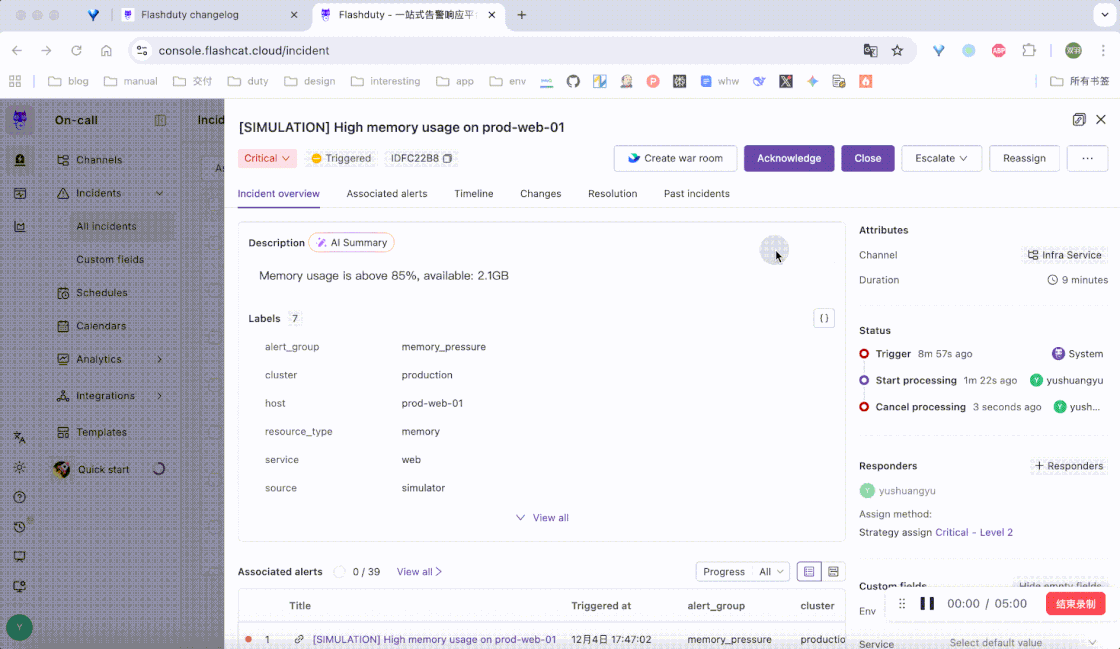Open the Critical severity dropdown

267,158
